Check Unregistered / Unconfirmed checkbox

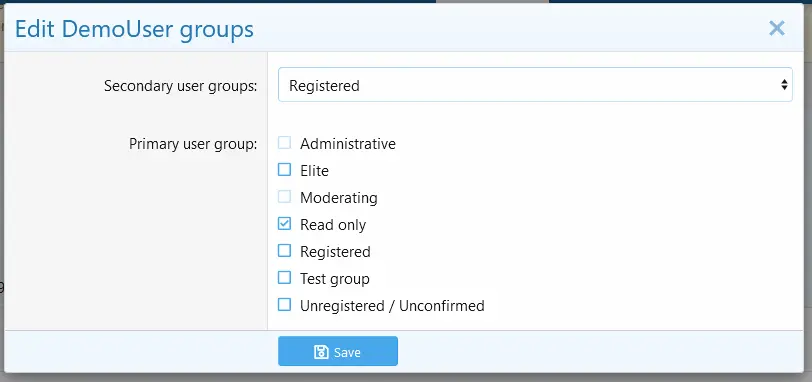284,304
